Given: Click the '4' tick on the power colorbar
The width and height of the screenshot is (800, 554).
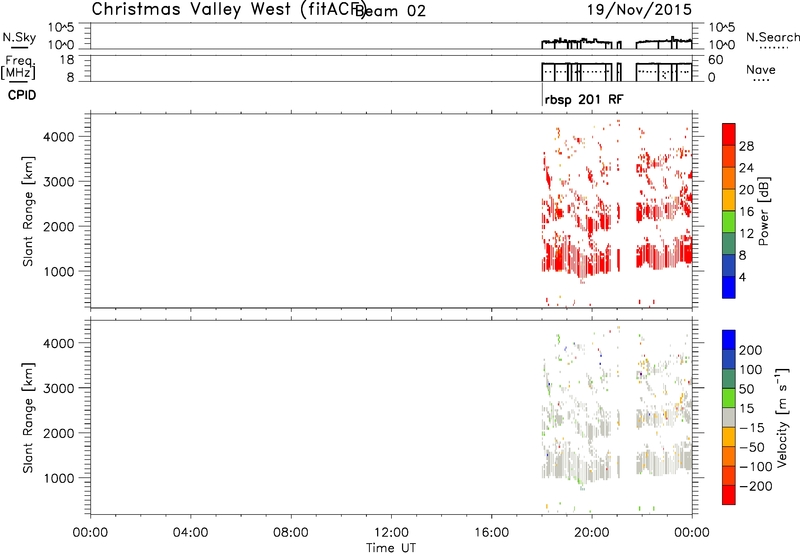Looking at the screenshot, I should click(x=742, y=277).
